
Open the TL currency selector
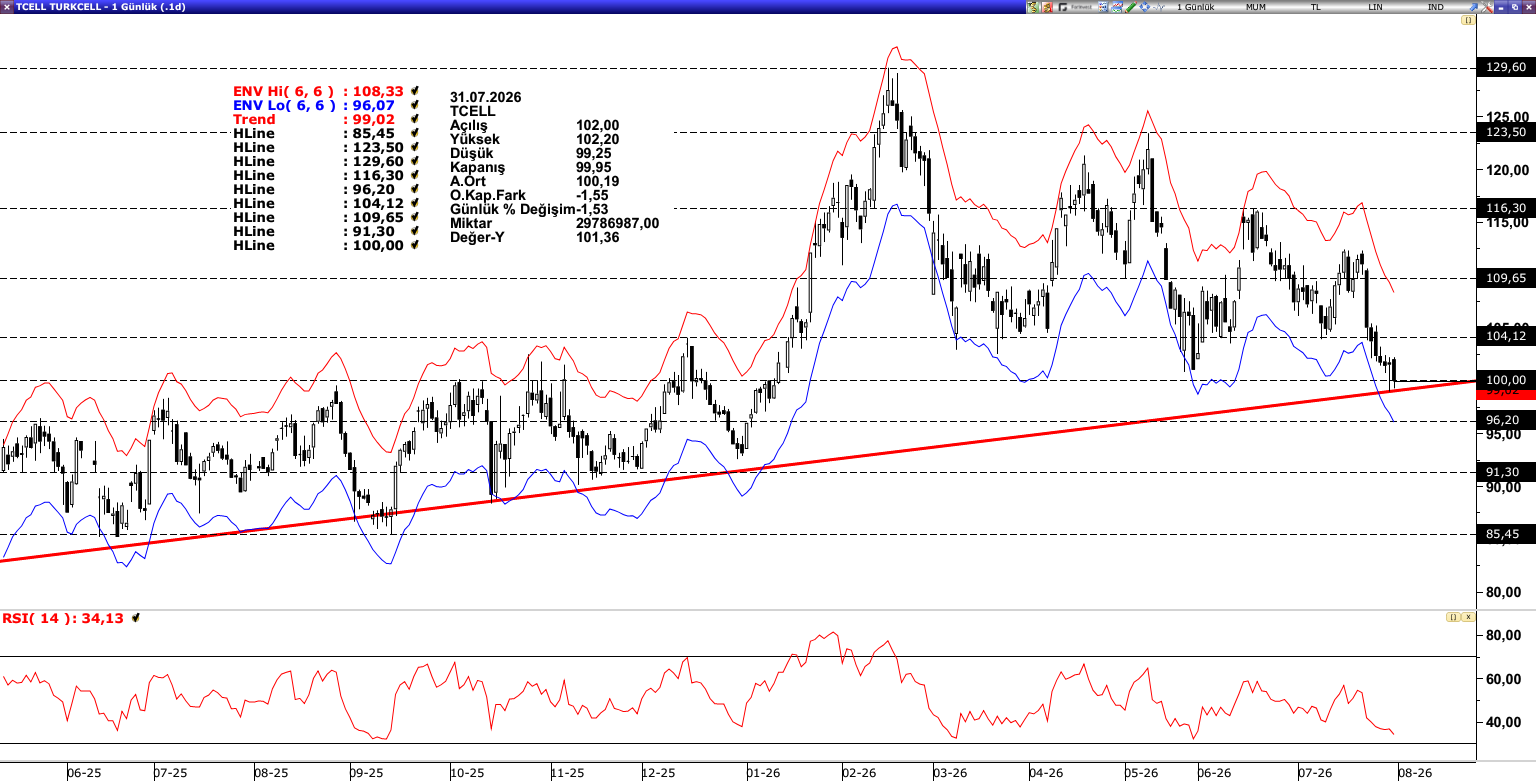pyautogui.click(x=1316, y=7)
